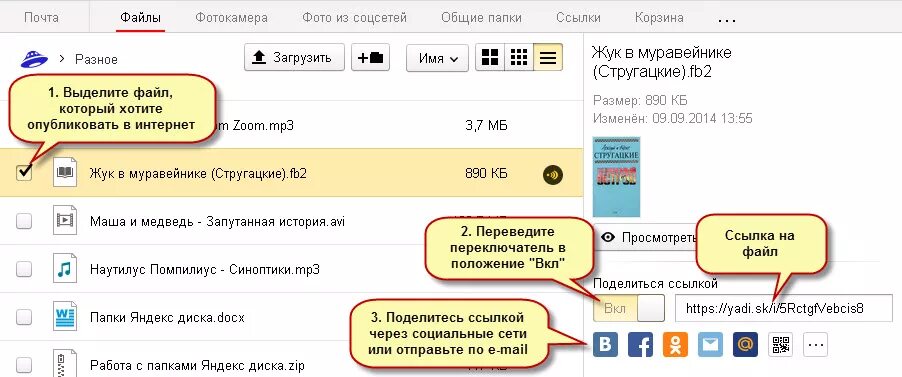
Task: Switch to list view
Action: (548, 58)
